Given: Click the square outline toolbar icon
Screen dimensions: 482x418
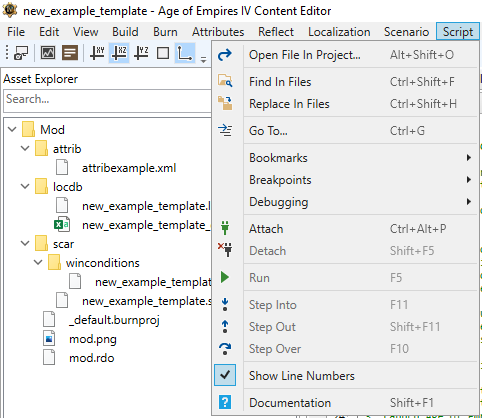Looking at the screenshot, I should pos(163,53).
